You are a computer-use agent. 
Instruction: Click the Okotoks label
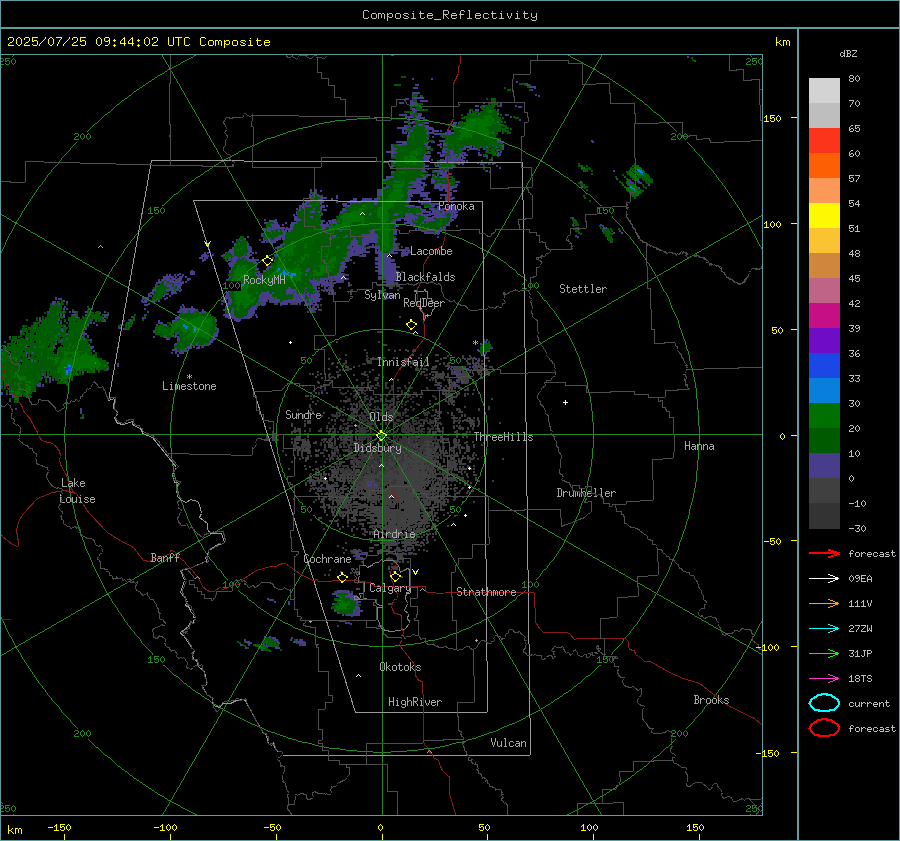pyautogui.click(x=400, y=667)
